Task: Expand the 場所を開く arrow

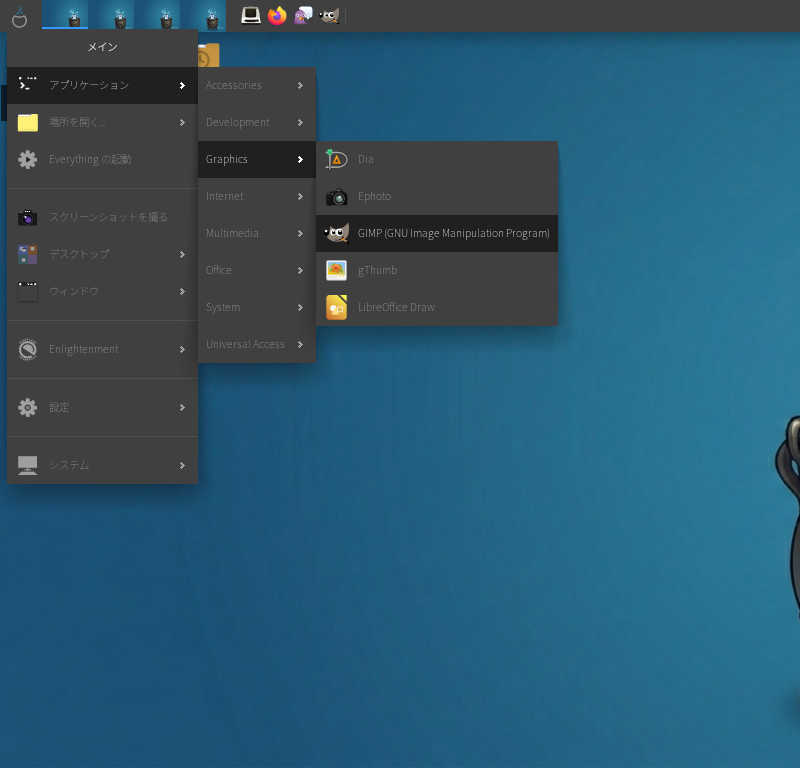Action: click(x=182, y=122)
